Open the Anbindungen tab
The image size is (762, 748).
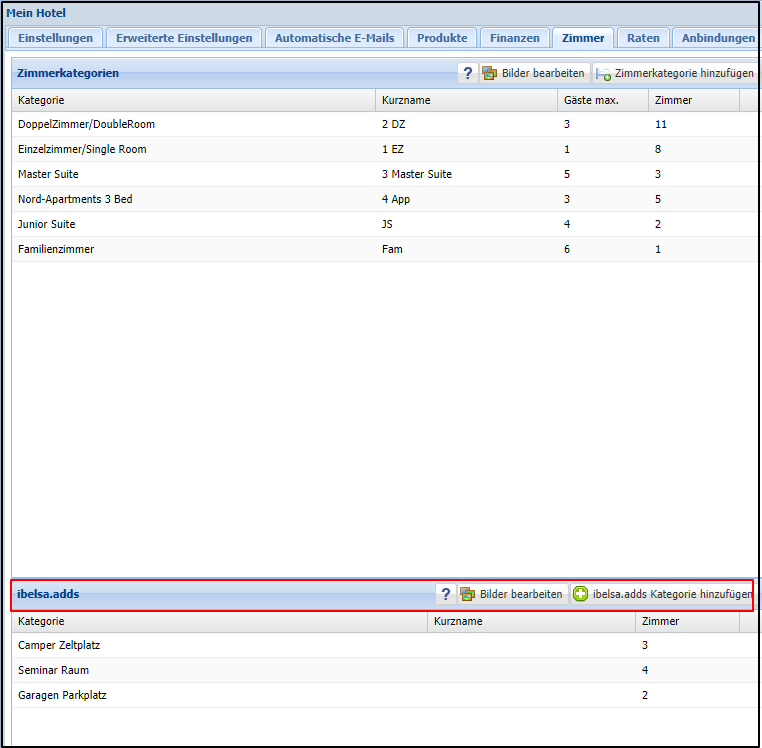point(717,38)
